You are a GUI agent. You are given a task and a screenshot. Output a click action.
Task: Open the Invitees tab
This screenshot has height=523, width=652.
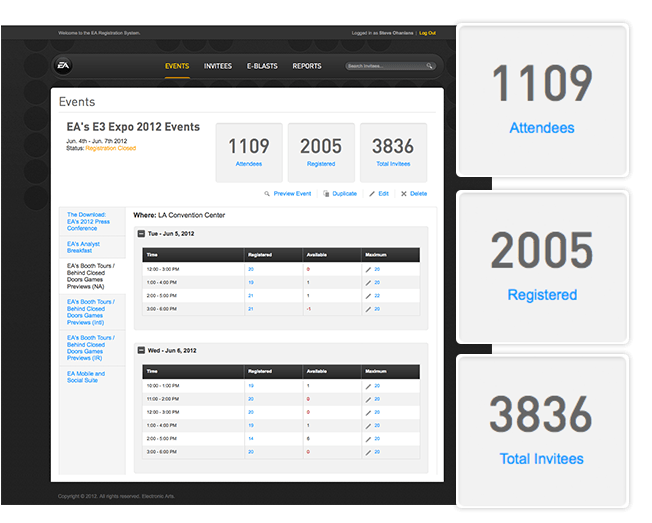[x=218, y=66]
